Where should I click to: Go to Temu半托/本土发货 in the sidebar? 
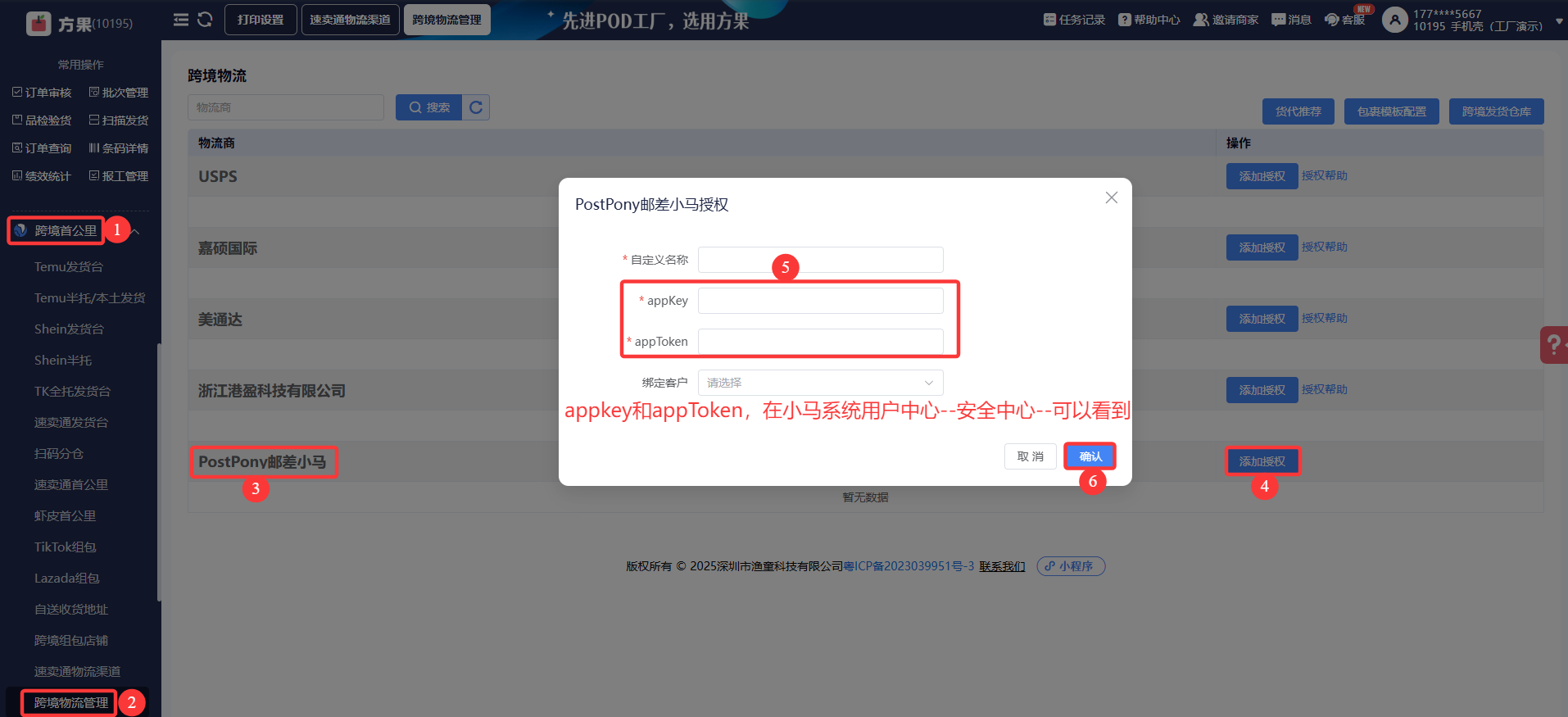pos(90,298)
